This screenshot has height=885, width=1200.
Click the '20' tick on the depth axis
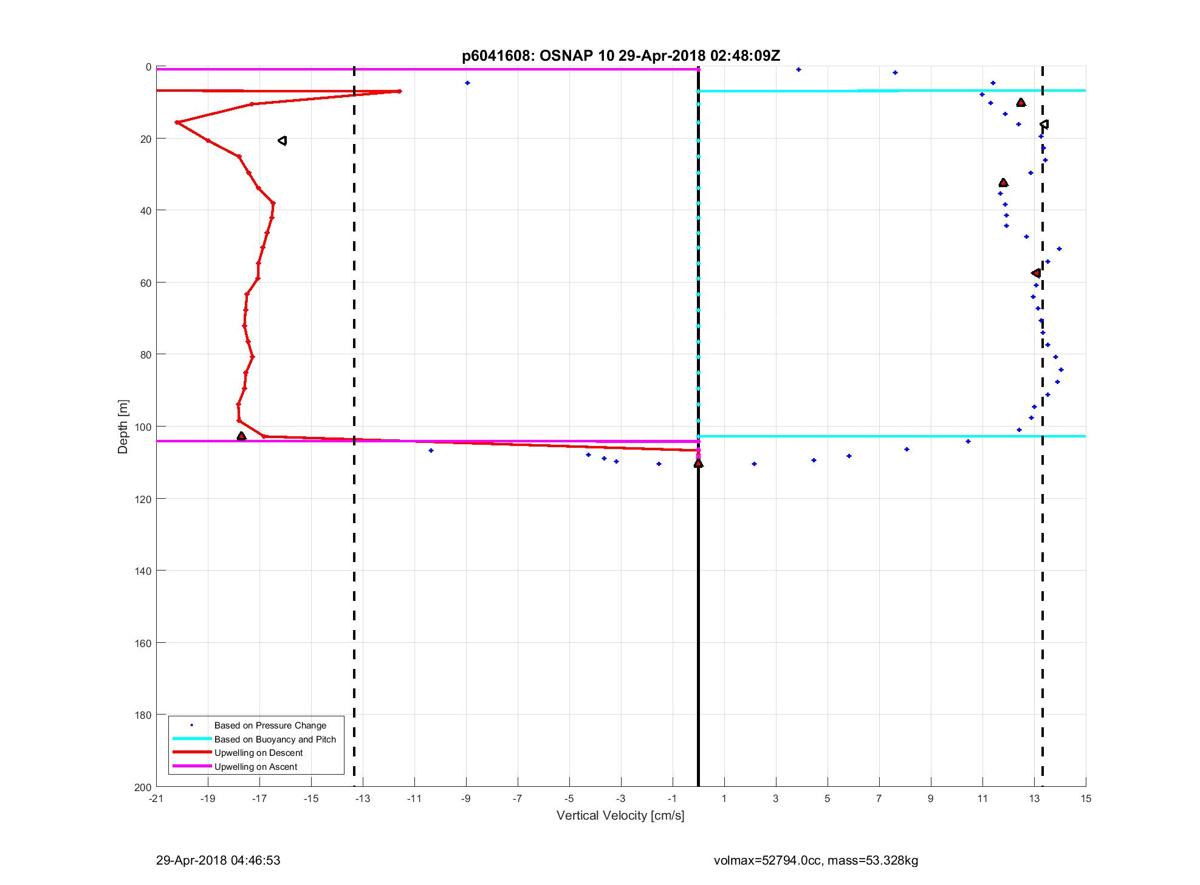[x=145, y=139]
